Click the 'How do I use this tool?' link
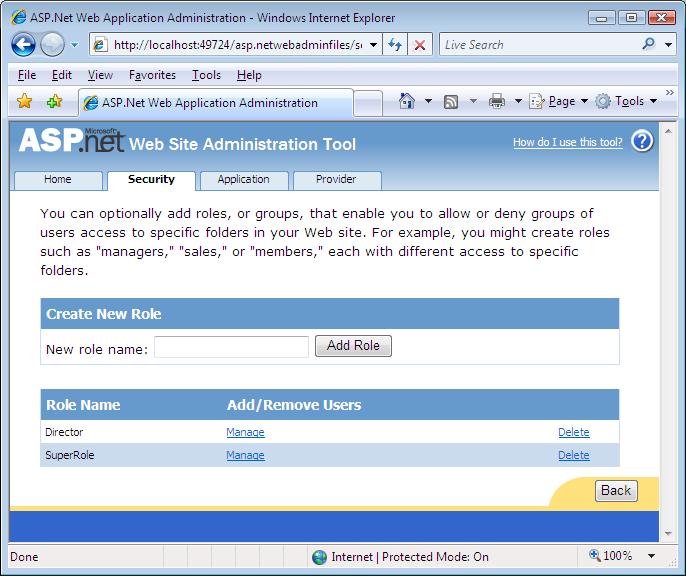 567,142
